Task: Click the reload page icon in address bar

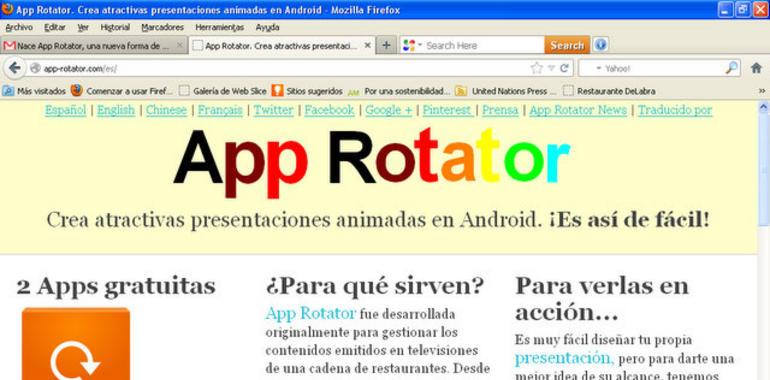Action: tap(564, 68)
